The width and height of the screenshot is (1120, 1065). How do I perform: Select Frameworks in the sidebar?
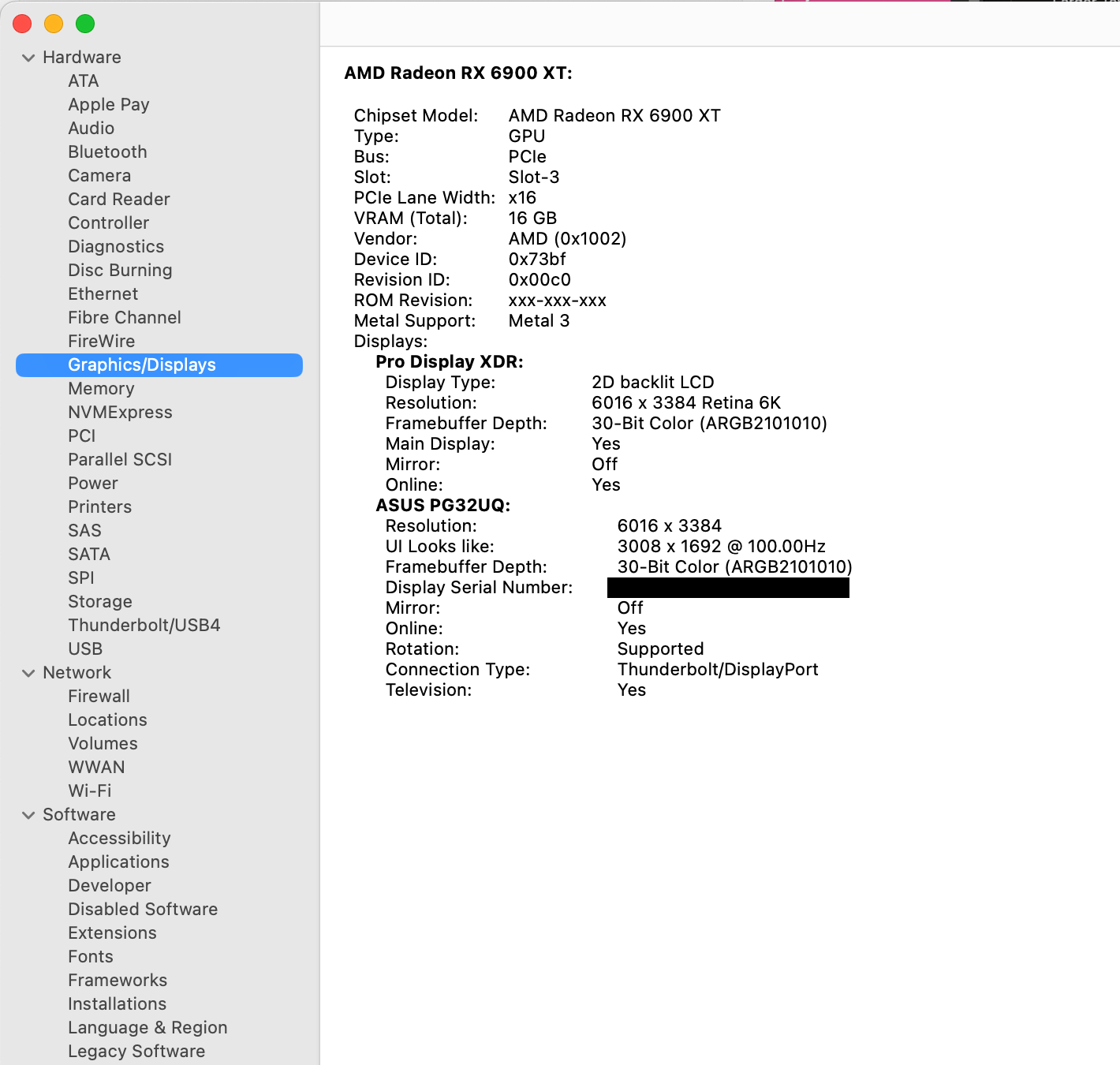click(x=118, y=981)
